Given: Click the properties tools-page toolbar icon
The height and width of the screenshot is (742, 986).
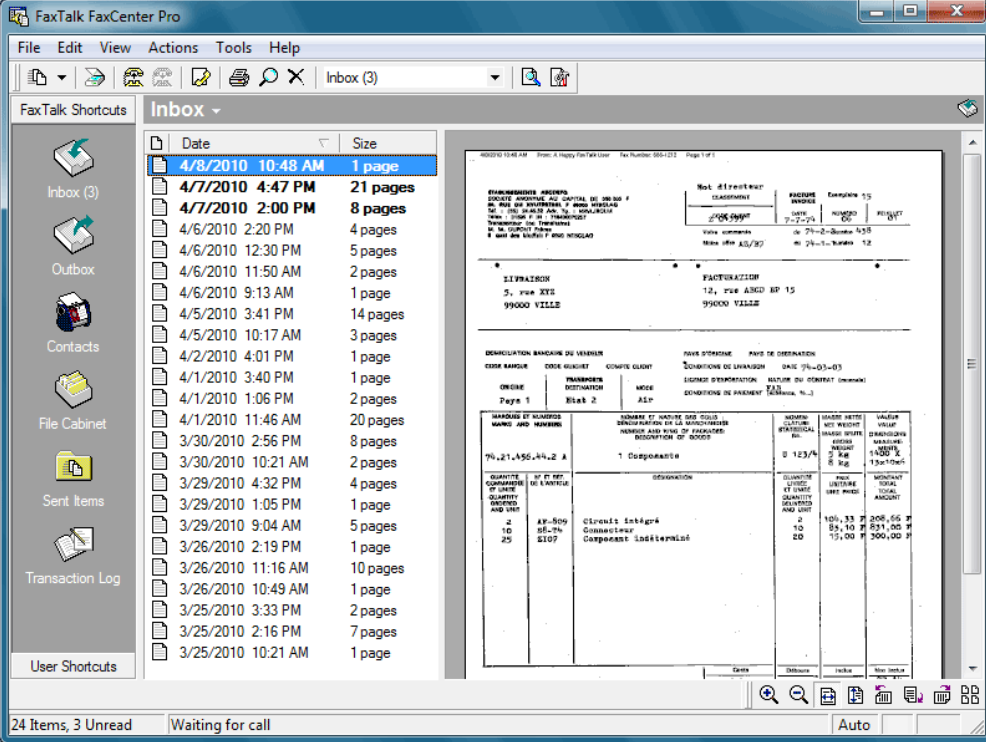Looking at the screenshot, I should pos(559,77).
